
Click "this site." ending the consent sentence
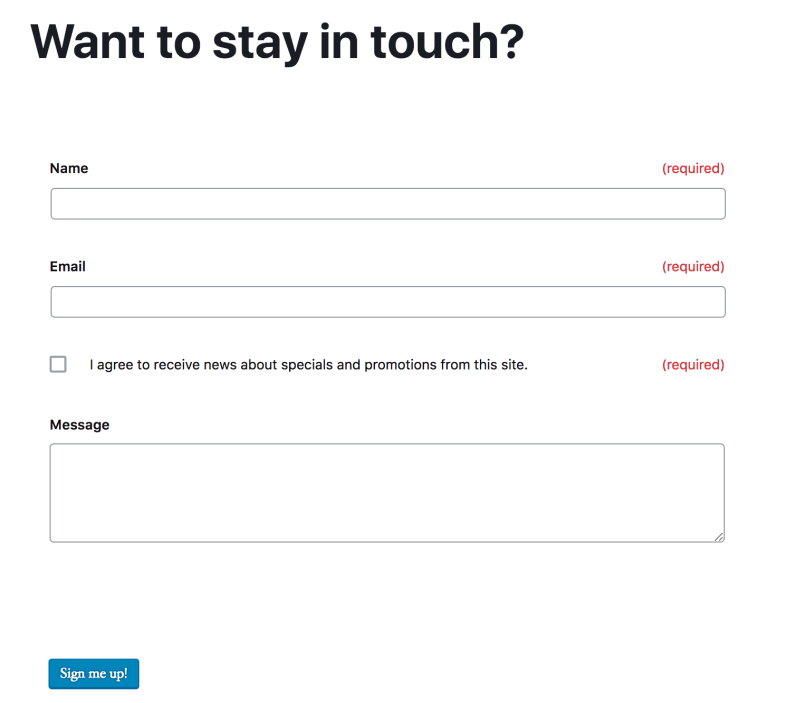501,364
